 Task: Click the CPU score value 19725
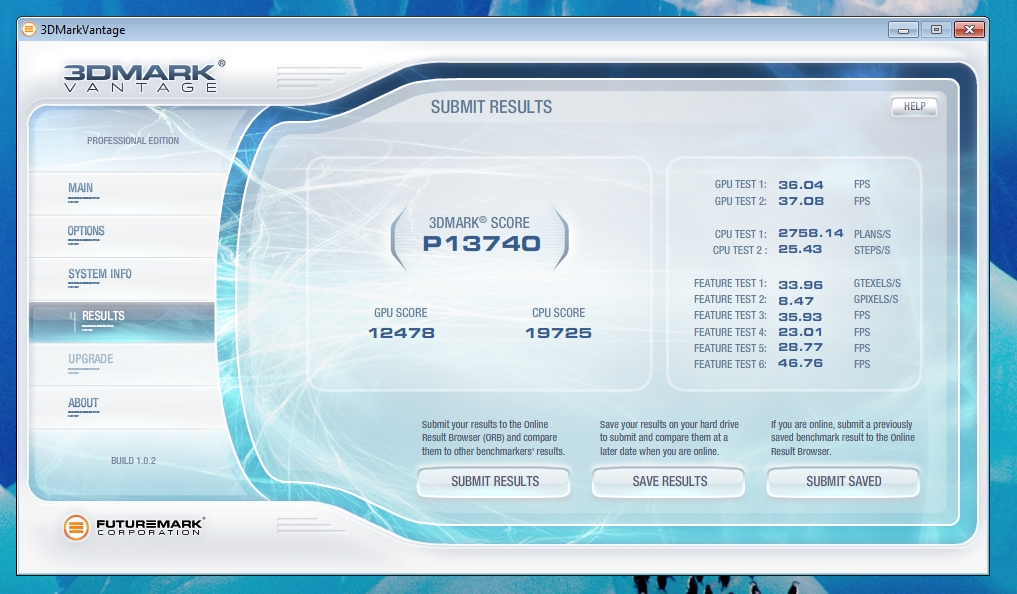coord(558,333)
